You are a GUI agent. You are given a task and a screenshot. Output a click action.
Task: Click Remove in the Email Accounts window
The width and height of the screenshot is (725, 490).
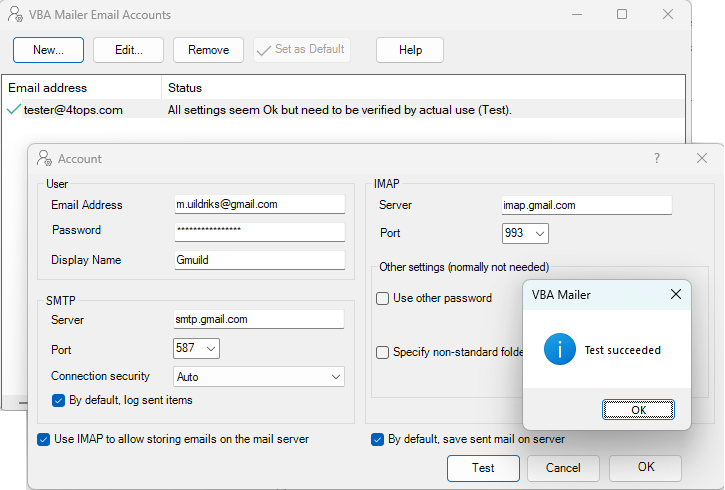[x=209, y=50]
